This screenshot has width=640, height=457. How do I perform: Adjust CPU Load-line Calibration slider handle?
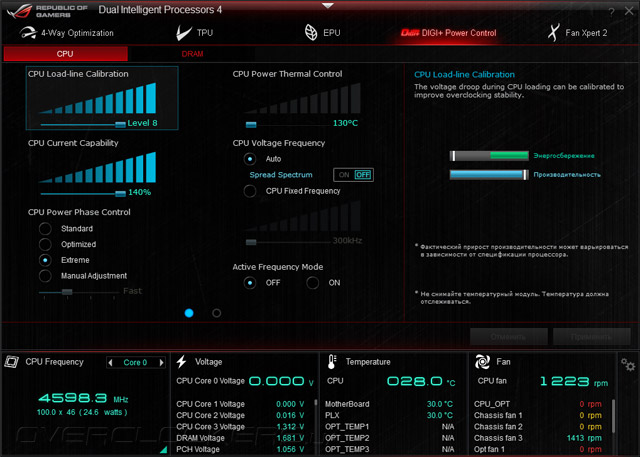click(x=120, y=124)
